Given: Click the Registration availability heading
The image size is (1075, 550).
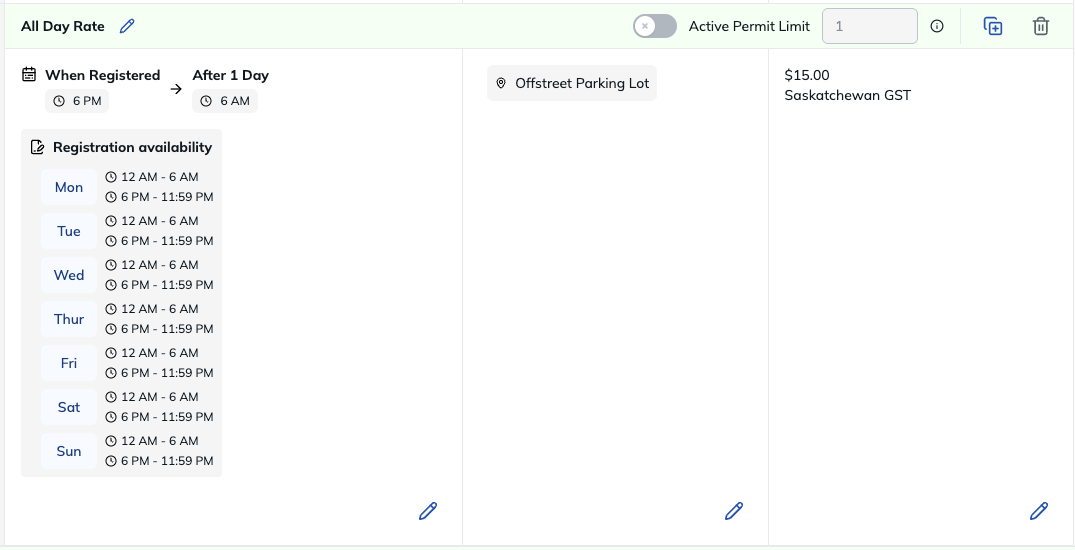Looking at the screenshot, I should click(x=132, y=147).
